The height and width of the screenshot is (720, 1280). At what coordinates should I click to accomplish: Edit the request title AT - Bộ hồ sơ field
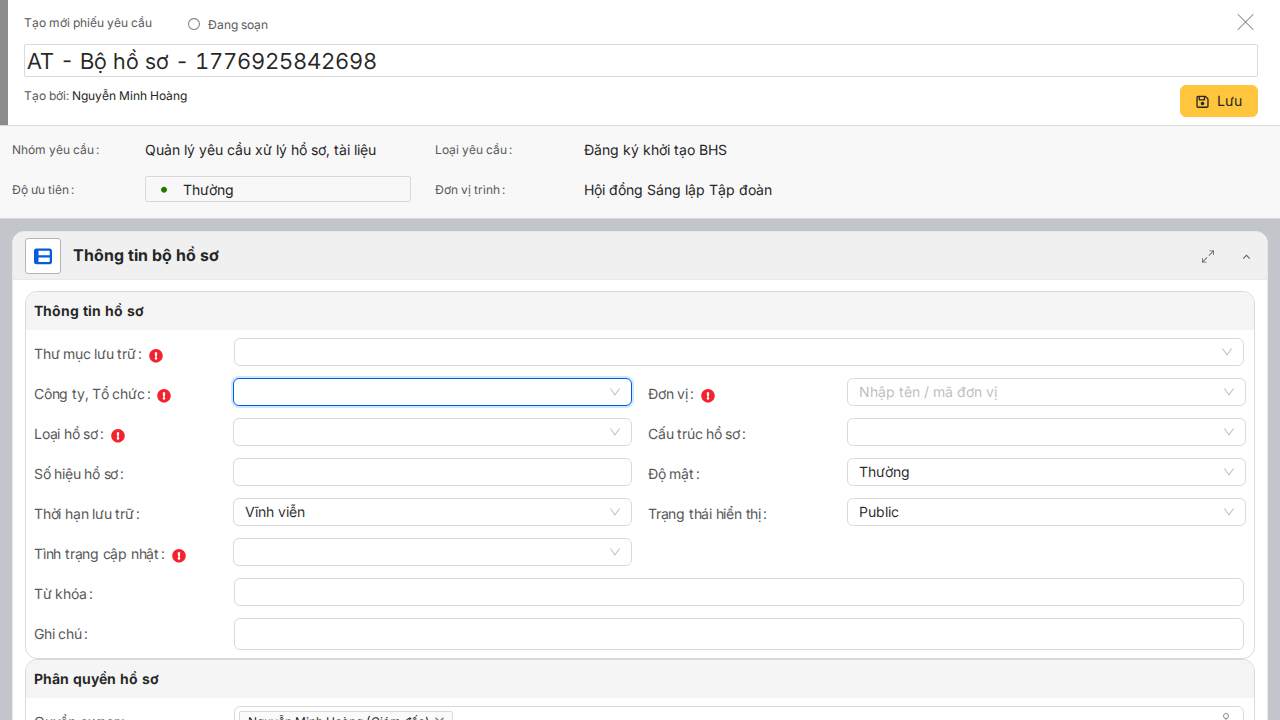(x=640, y=61)
